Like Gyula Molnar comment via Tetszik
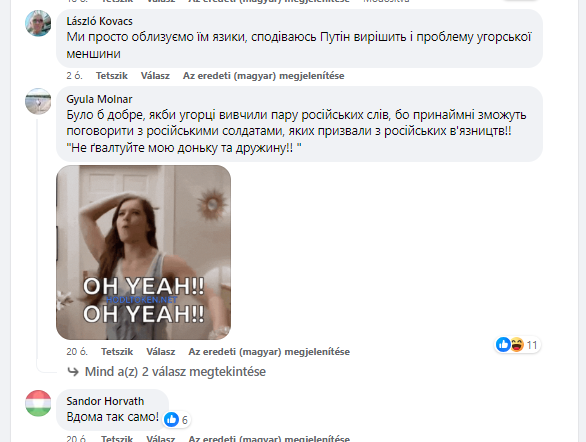Viewport: 586px width, 442px height. point(117,352)
